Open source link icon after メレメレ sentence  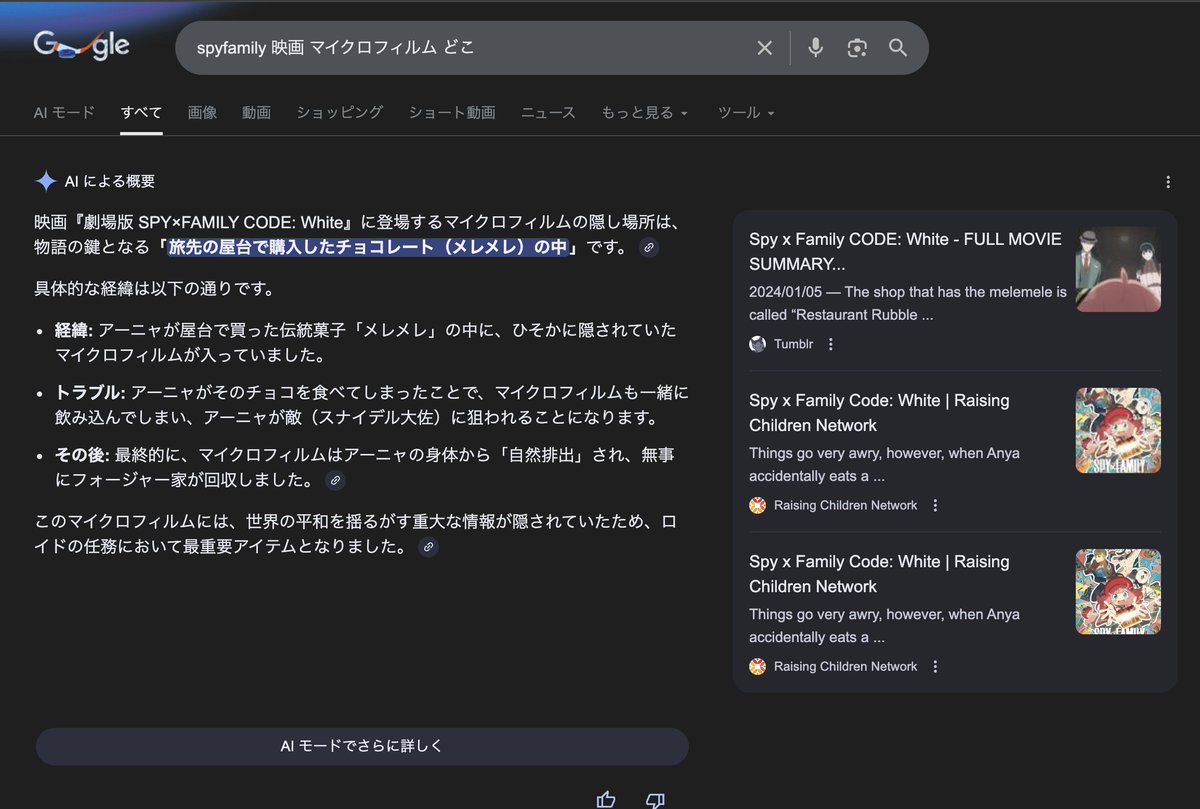pos(649,247)
